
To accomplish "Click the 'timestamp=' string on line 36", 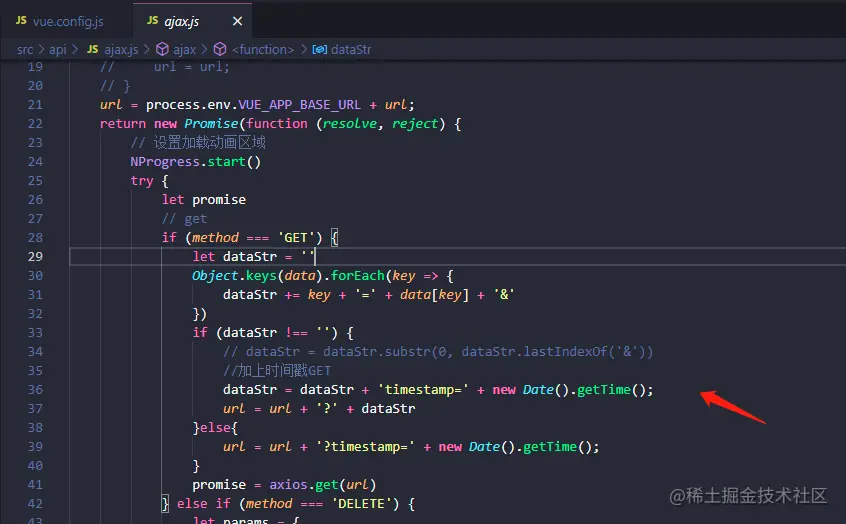I will [423, 390].
